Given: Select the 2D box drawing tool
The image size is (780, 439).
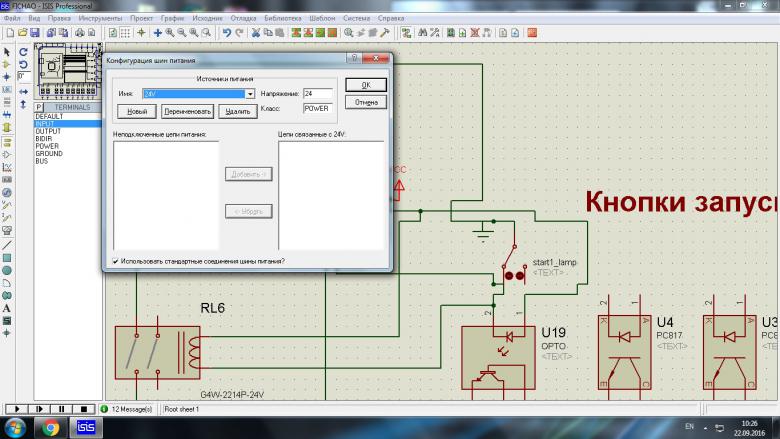Looking at the screenshot, I should (x=7, y=258).
